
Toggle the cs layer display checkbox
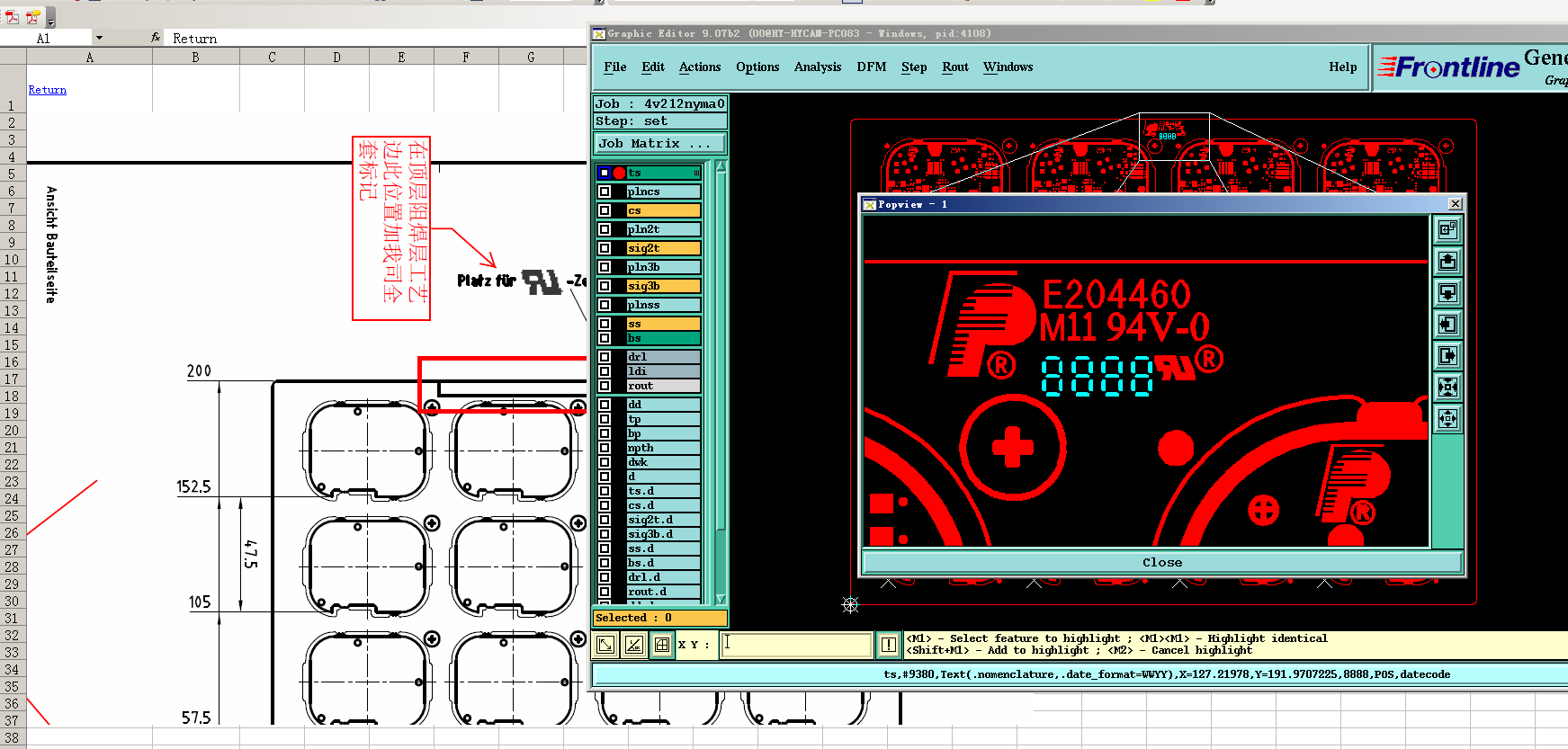pyautogui.click(x=605, y=210)
